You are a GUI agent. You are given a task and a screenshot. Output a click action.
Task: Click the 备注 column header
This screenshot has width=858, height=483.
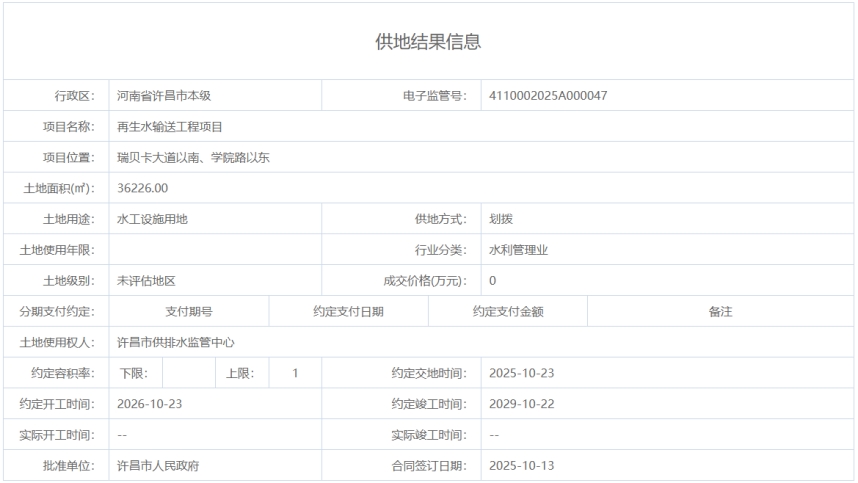click(720, 312)
